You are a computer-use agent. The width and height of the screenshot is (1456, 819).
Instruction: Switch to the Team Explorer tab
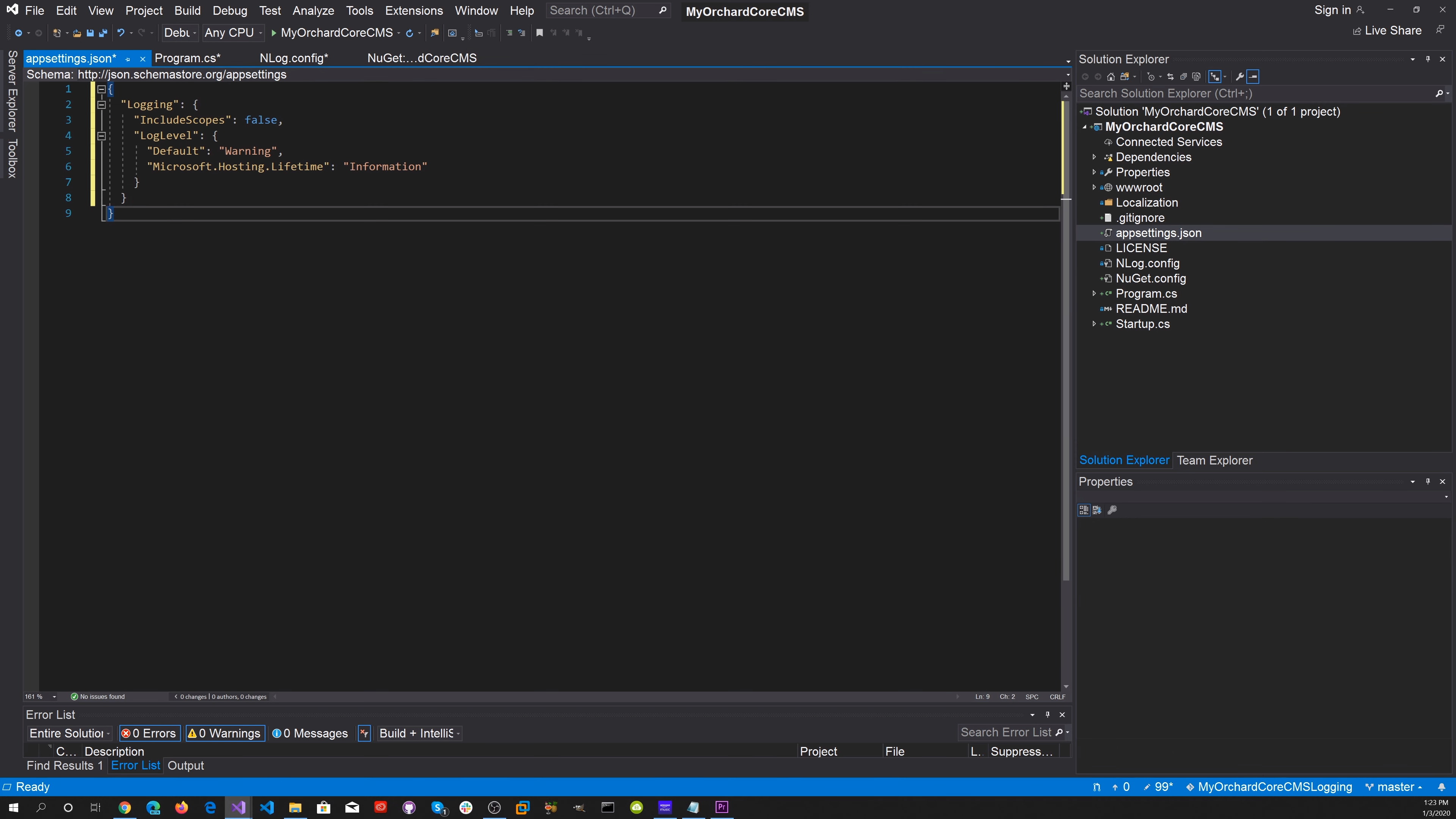pos(1214,461)
